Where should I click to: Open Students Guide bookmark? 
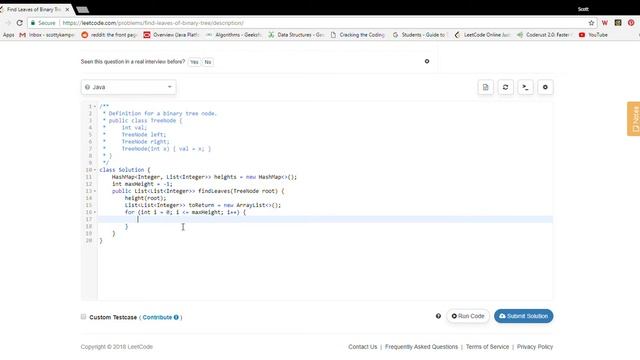coord(420,35)
